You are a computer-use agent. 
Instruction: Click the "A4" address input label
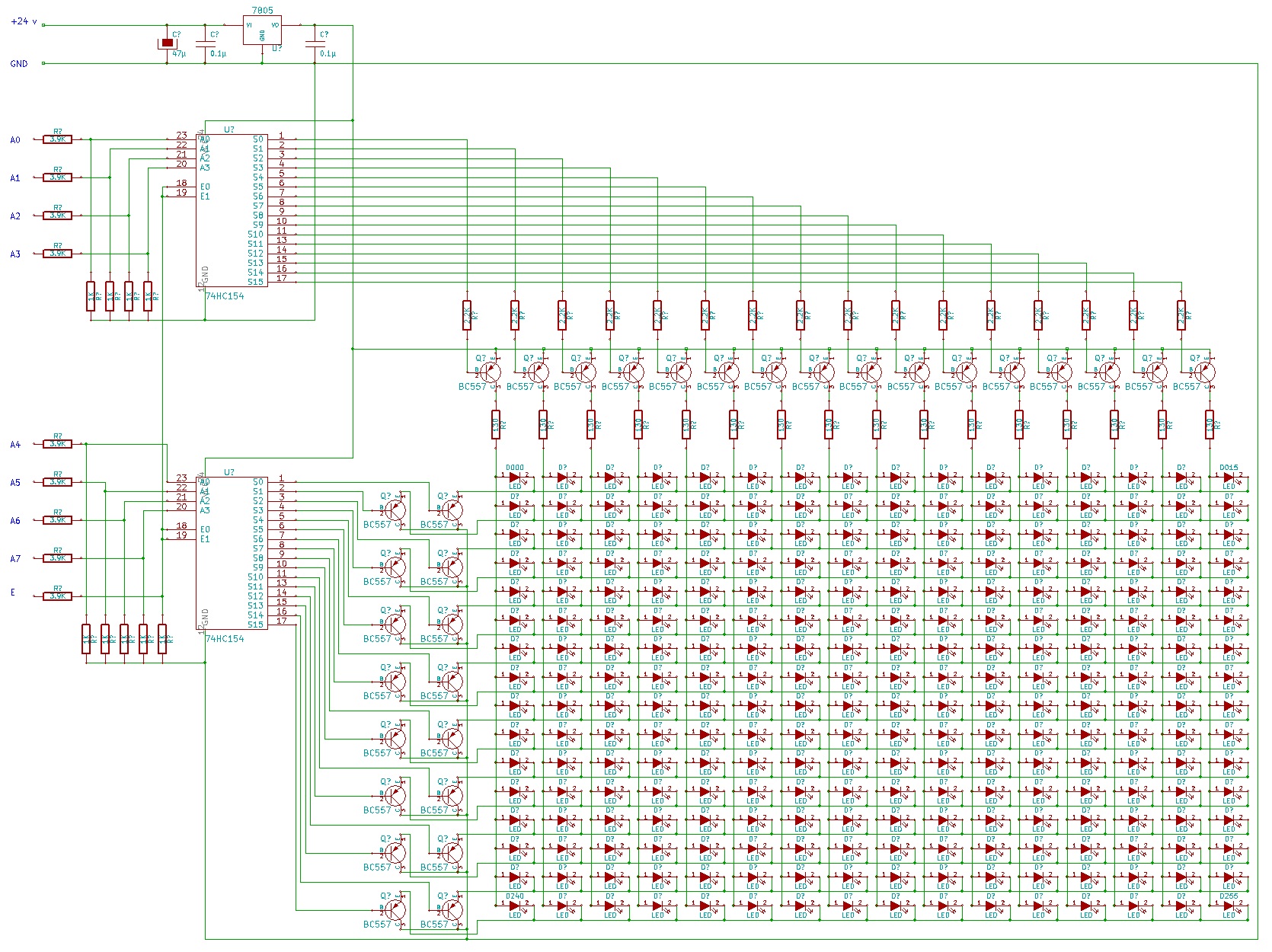(15, 445)
